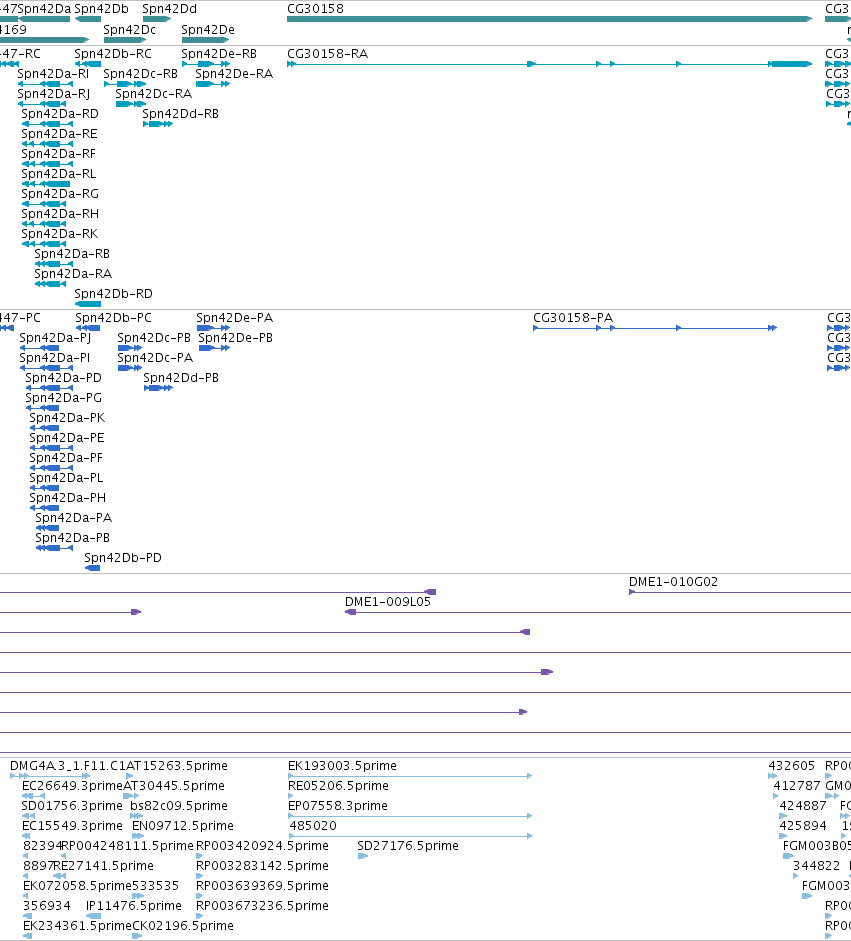
Task: Click Spn42Da-RE transcript label
Action: [59, 134]
